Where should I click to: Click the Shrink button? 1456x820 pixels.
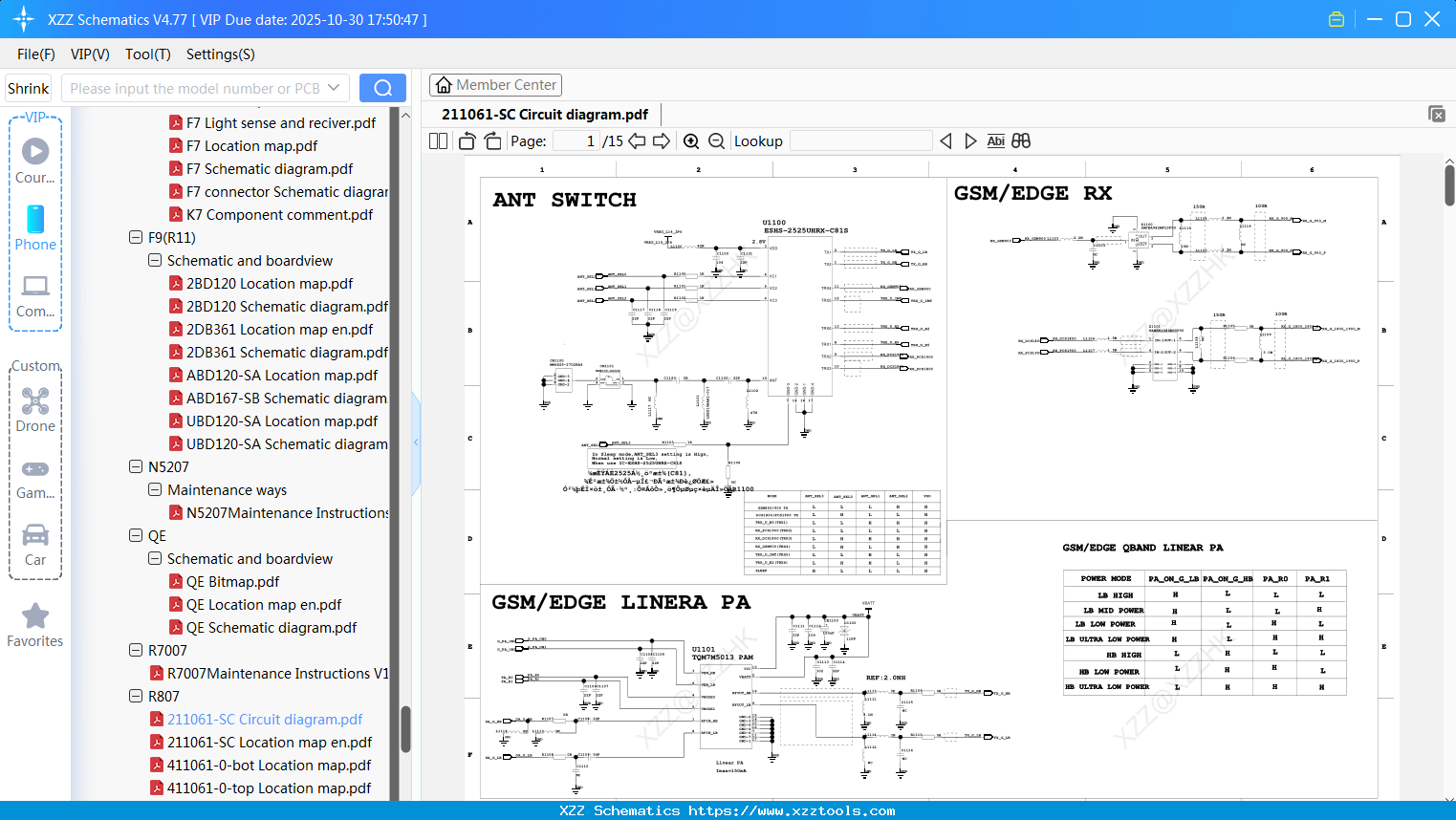click(x=29, y=88)
